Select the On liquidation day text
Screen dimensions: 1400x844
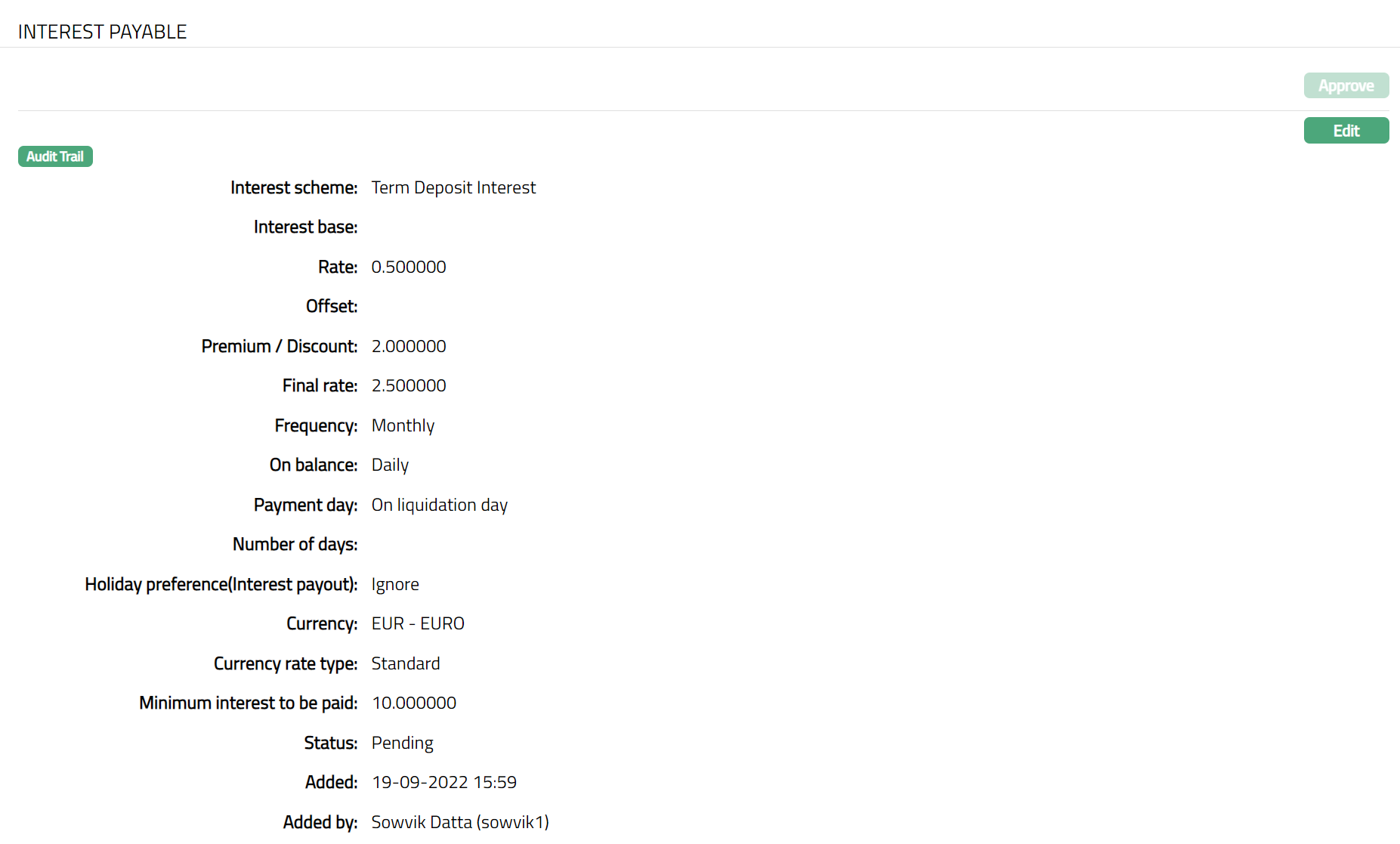[x=439, y=505]
